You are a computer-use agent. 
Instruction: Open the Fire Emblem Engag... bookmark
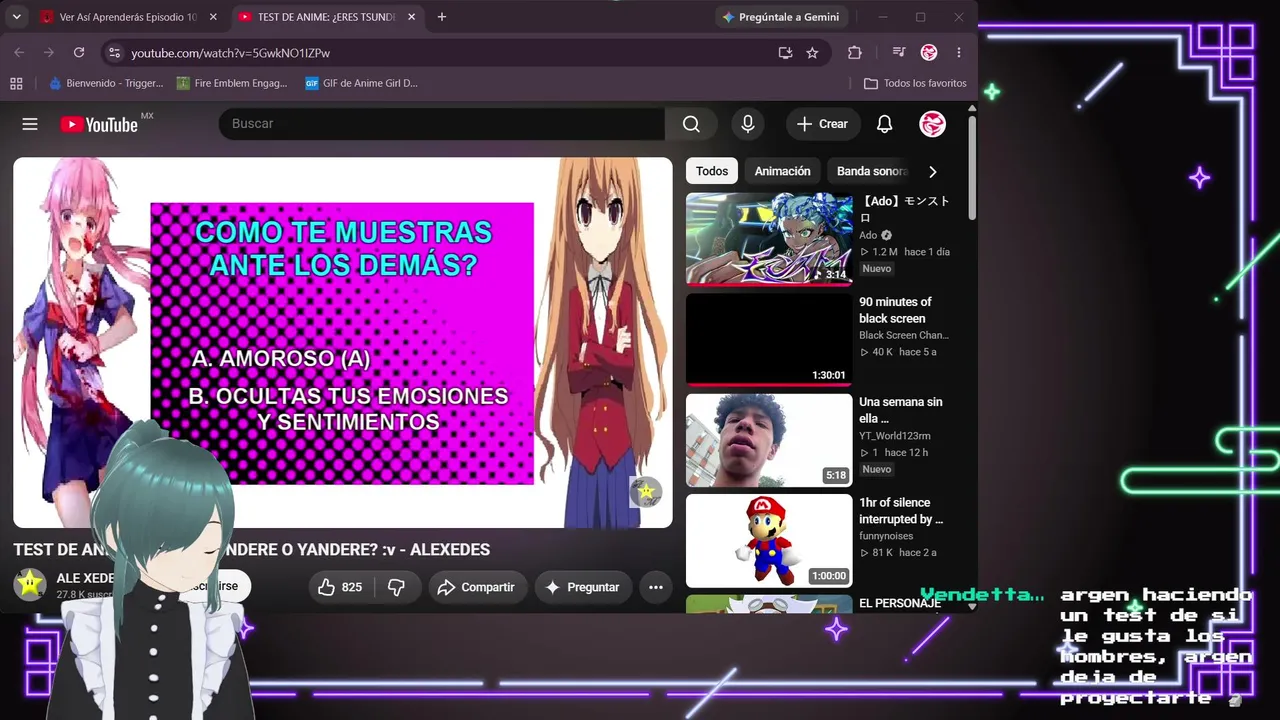pos(232,83)
